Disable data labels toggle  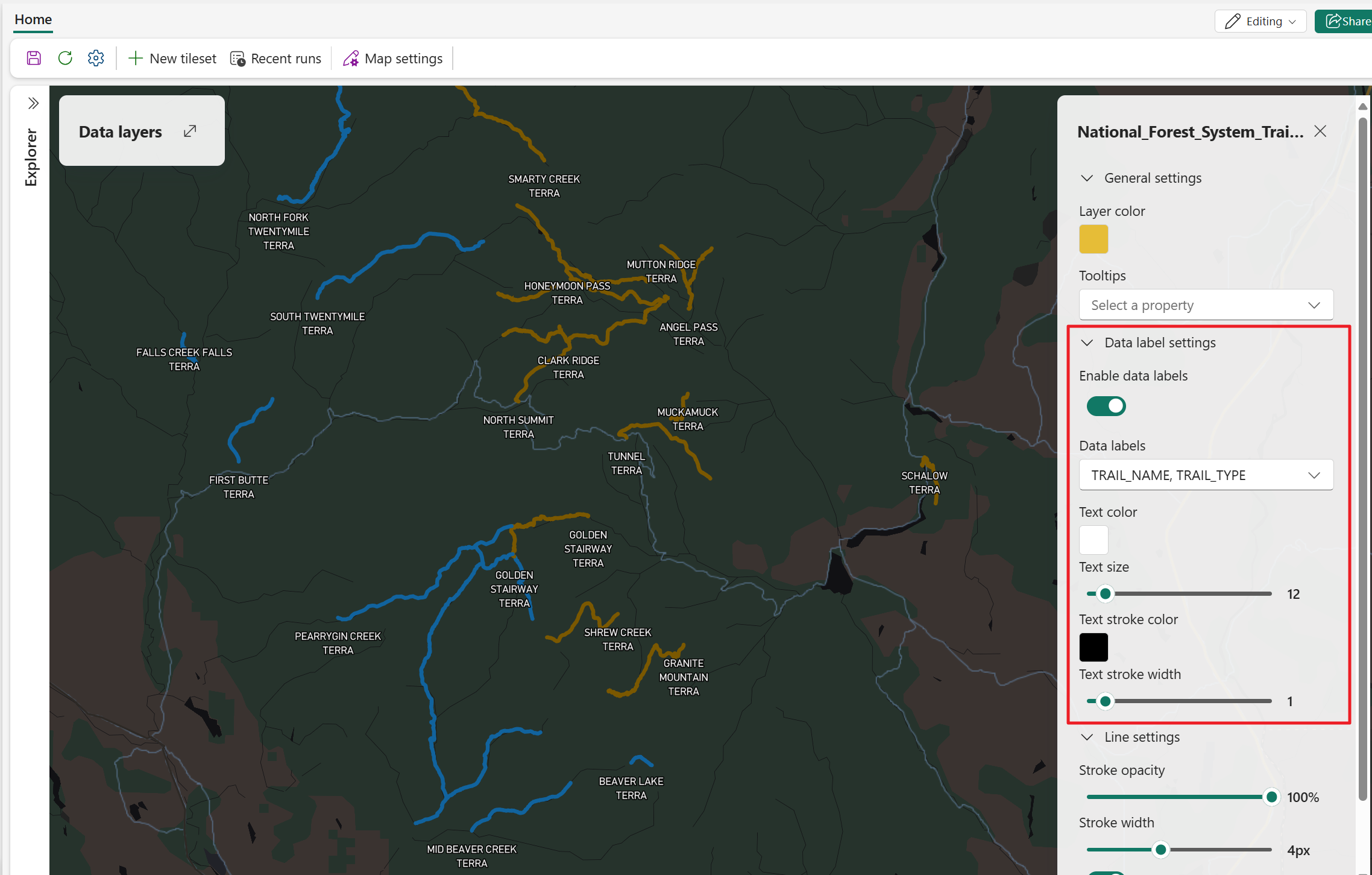pyautogui.click(x=1106, y=406)
